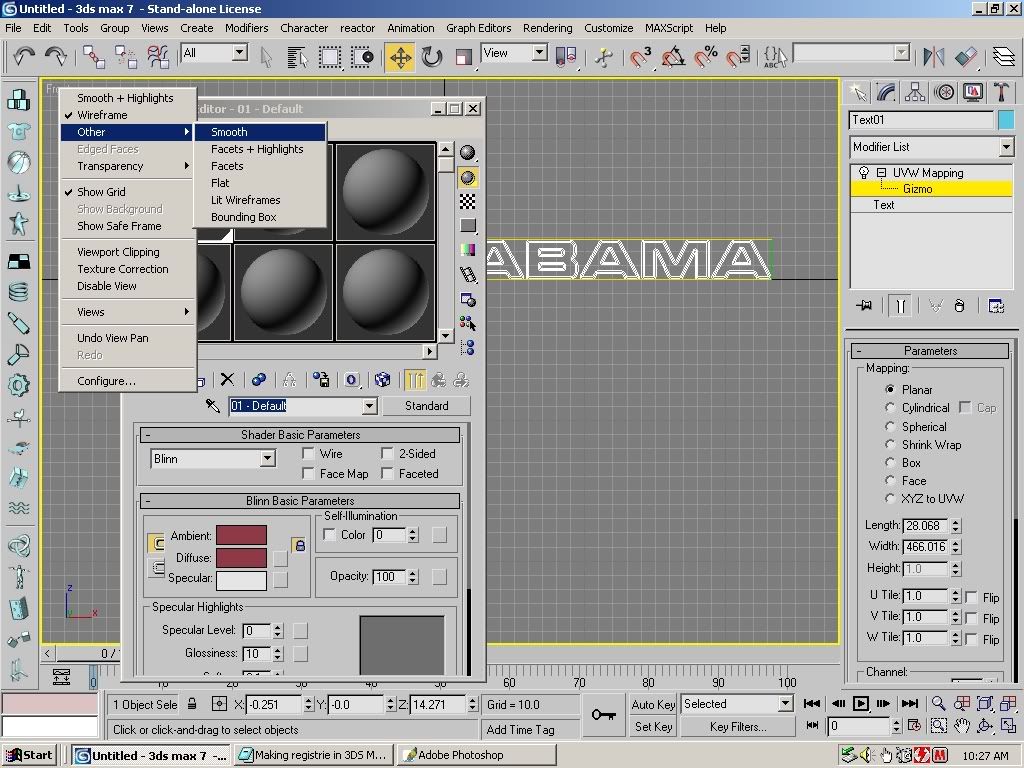This screenshot has width=1024, height=768.
Task: Select Shrink Wrap mapping option
Action: click(x=889, y=445)
